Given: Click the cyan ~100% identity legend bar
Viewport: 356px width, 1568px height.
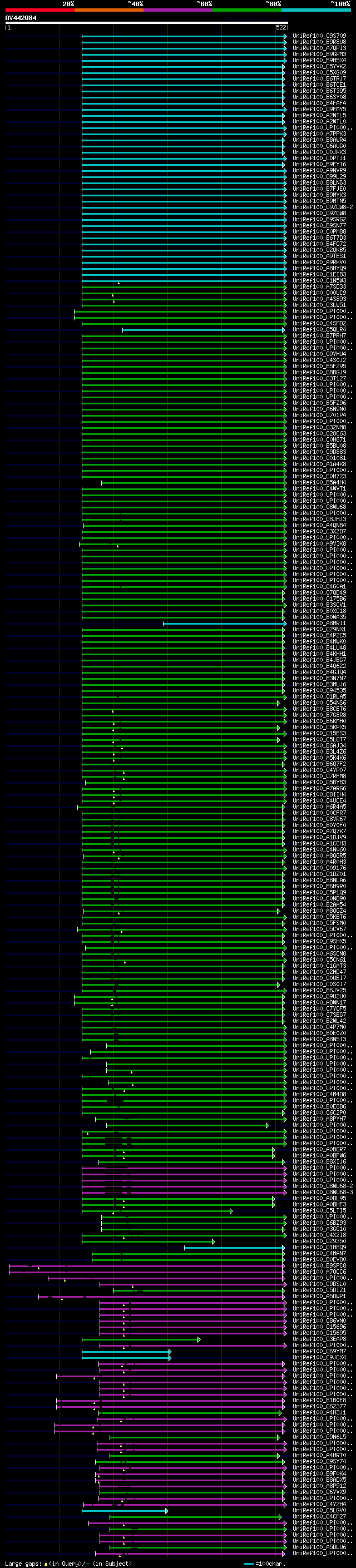Looking at the screenshot, I should click(315, 10).
